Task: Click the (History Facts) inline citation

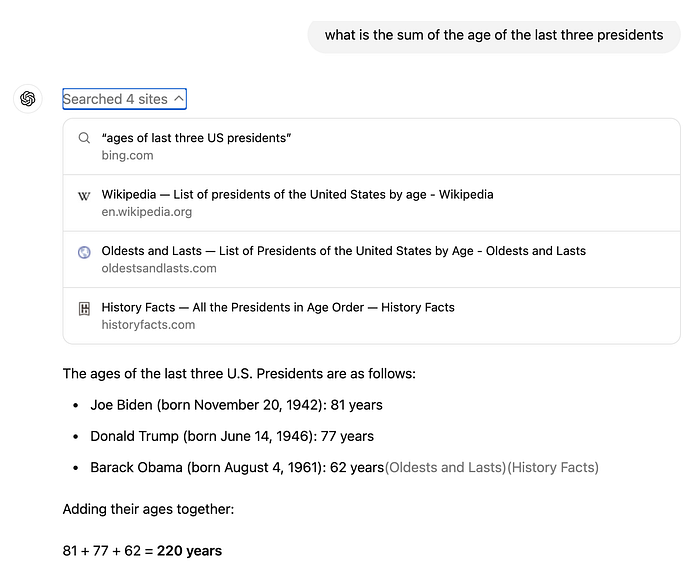Action: coord(553,467)
